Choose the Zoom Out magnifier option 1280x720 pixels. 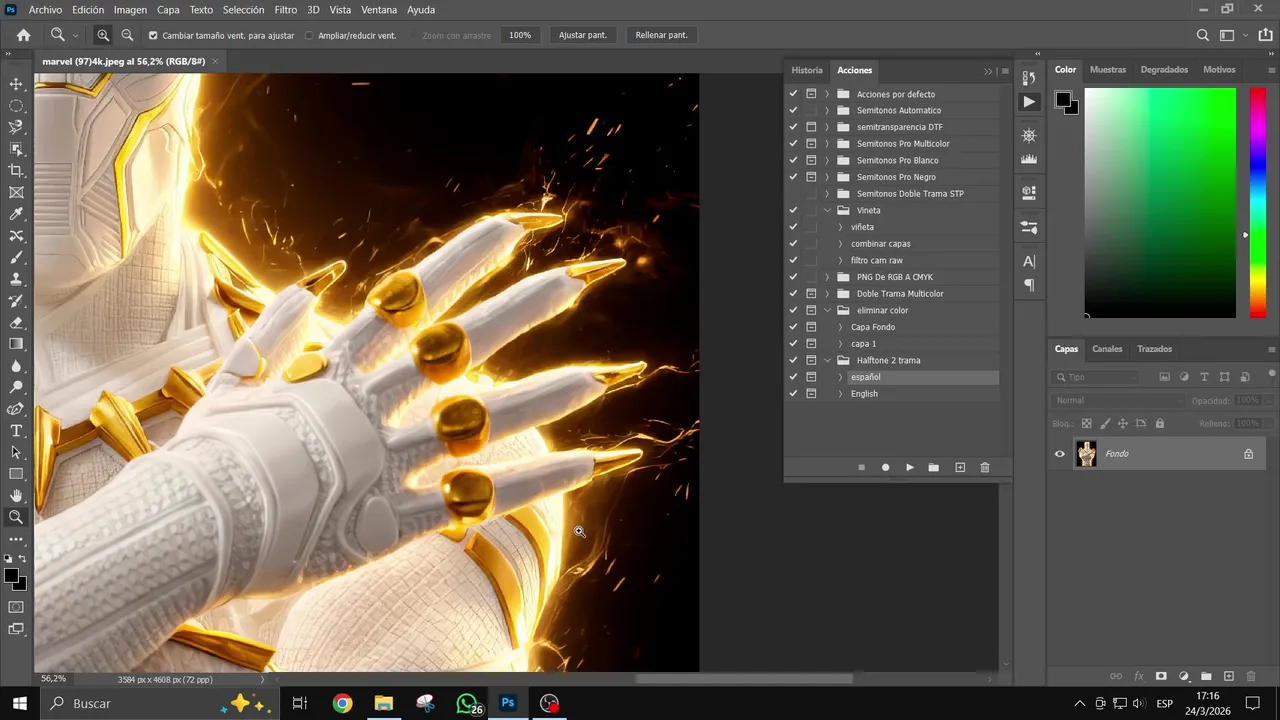[127, 35]
